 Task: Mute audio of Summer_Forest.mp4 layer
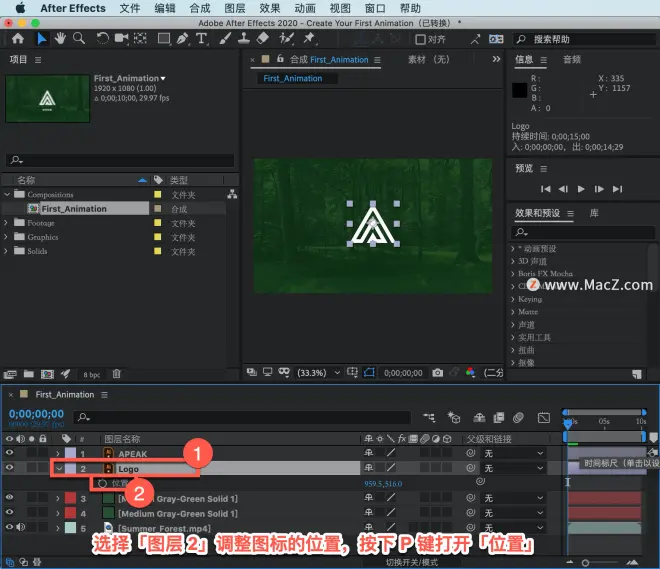point(20,527)
